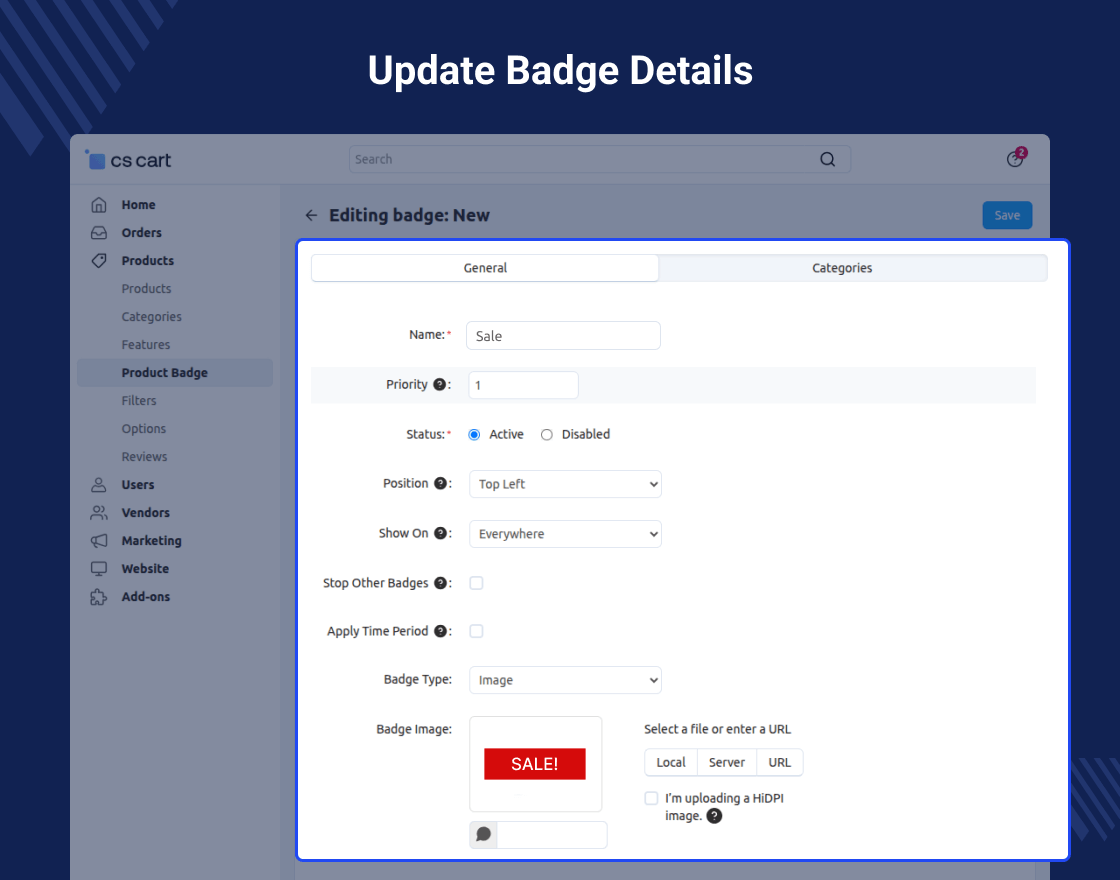Click the image comment bubble icon
This screenshot has width=1120, height=880.
click(484, 834)
